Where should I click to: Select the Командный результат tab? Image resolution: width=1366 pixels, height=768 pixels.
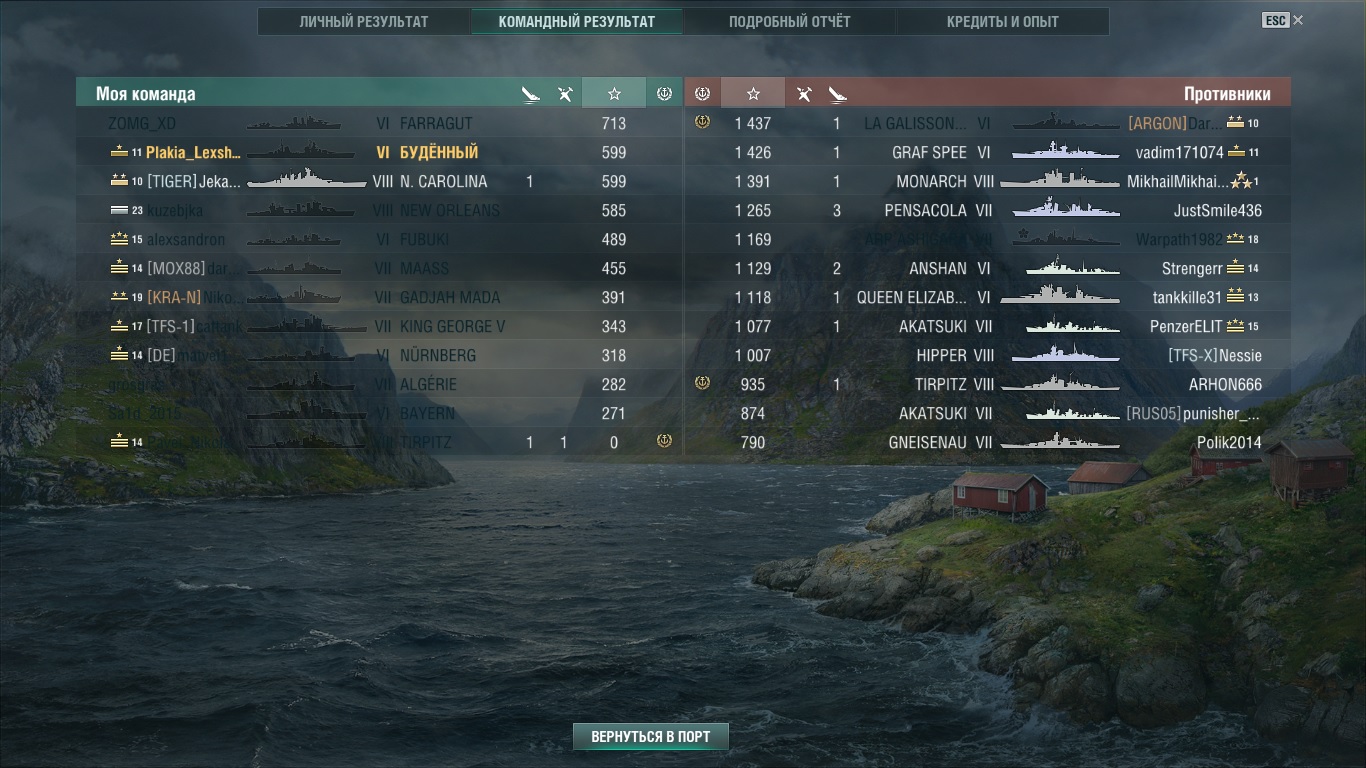point(577,21)
